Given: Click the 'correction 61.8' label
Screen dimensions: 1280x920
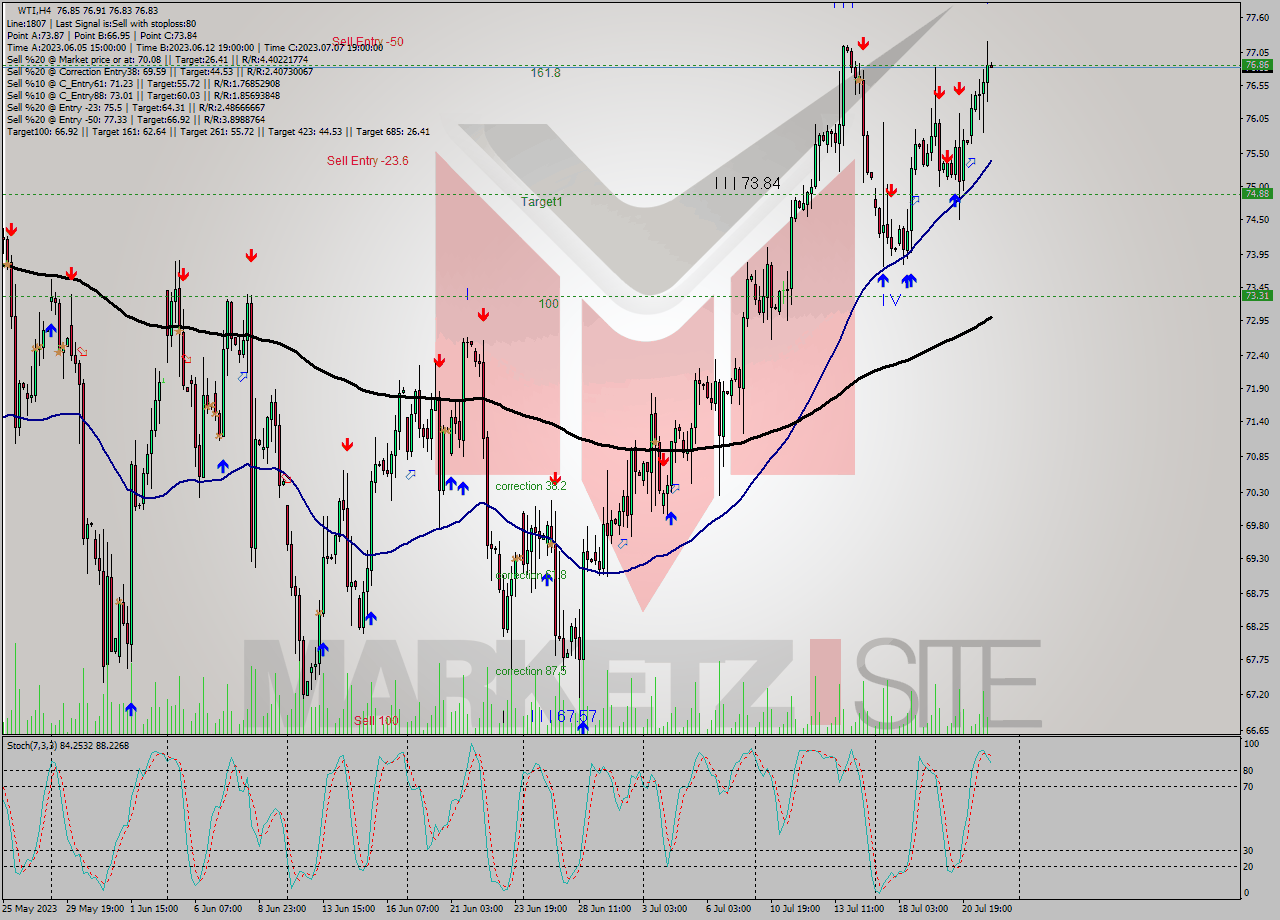Looking at the screenshot, I should (x=531, y=575).
